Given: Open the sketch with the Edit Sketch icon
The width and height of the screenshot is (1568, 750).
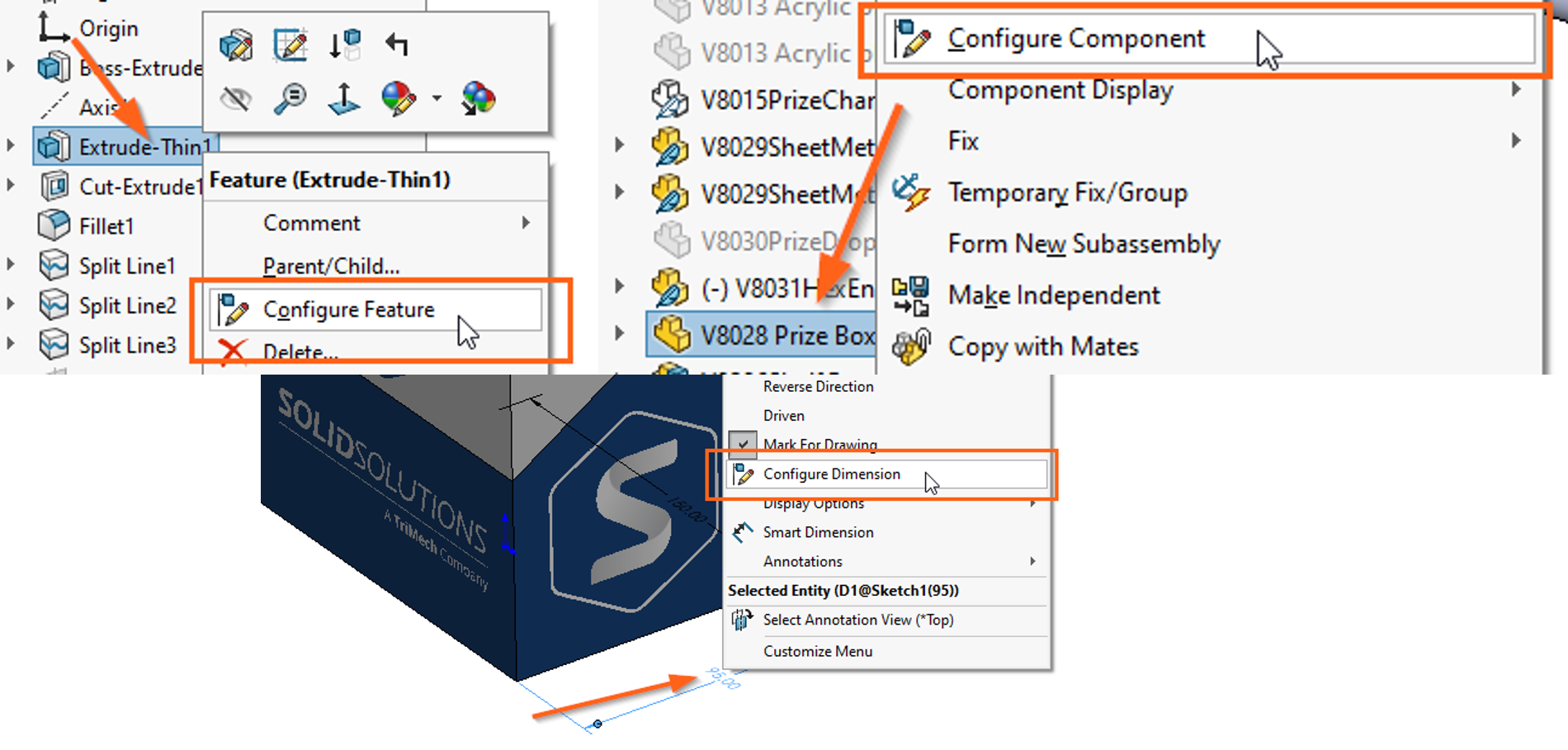Looking at the screenshot, I should pyautogui.click(x=289, y=45).
